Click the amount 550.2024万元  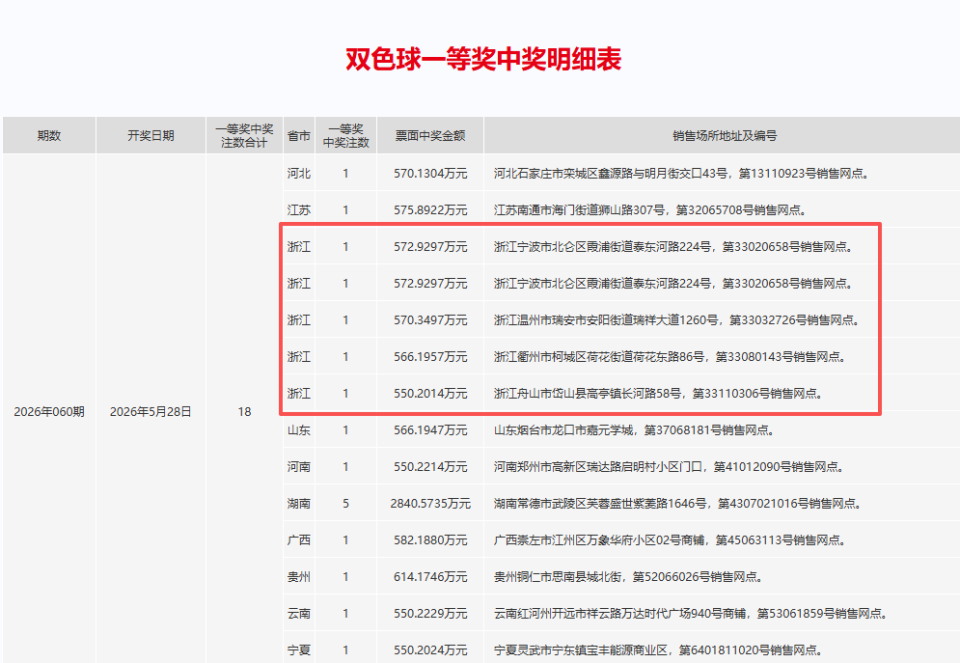pos(430,650)
